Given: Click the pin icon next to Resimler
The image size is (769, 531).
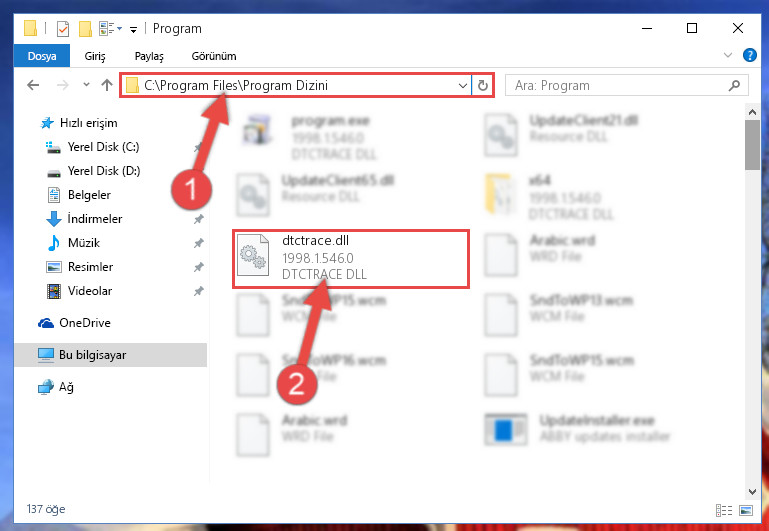Looking at the screenshot, I should coord(198,267).
